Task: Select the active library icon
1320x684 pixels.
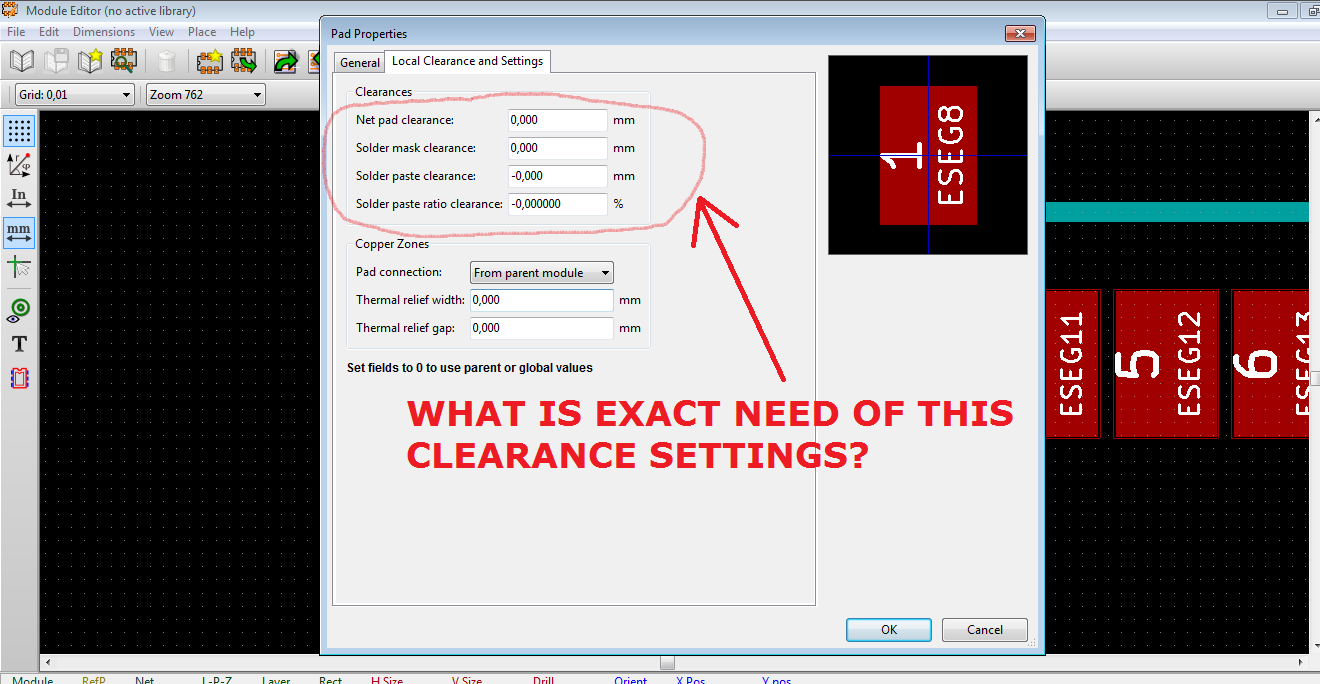Action: (x=21, y=61)
